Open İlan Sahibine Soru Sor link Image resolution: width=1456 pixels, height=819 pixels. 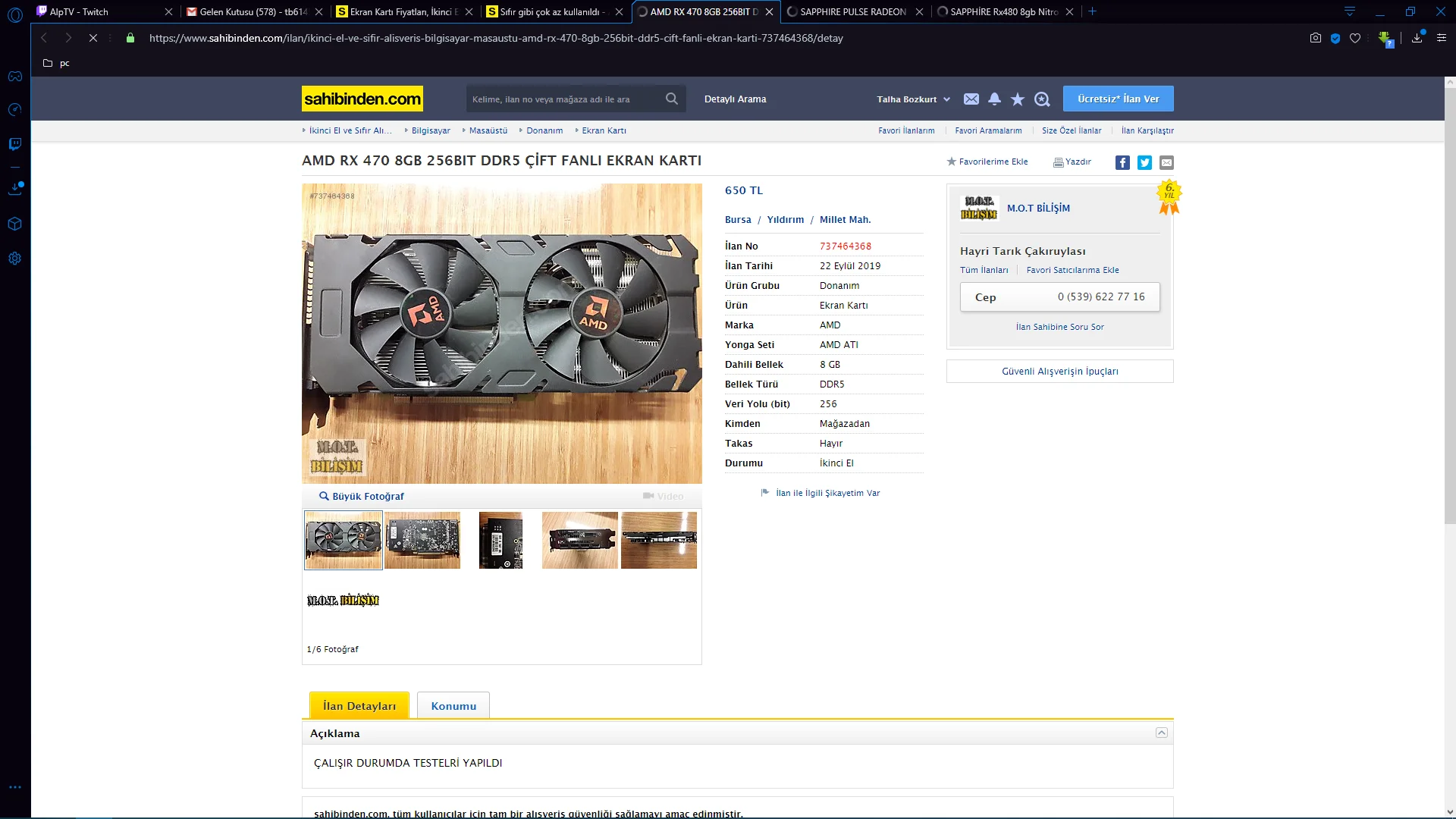[1059, 327]
